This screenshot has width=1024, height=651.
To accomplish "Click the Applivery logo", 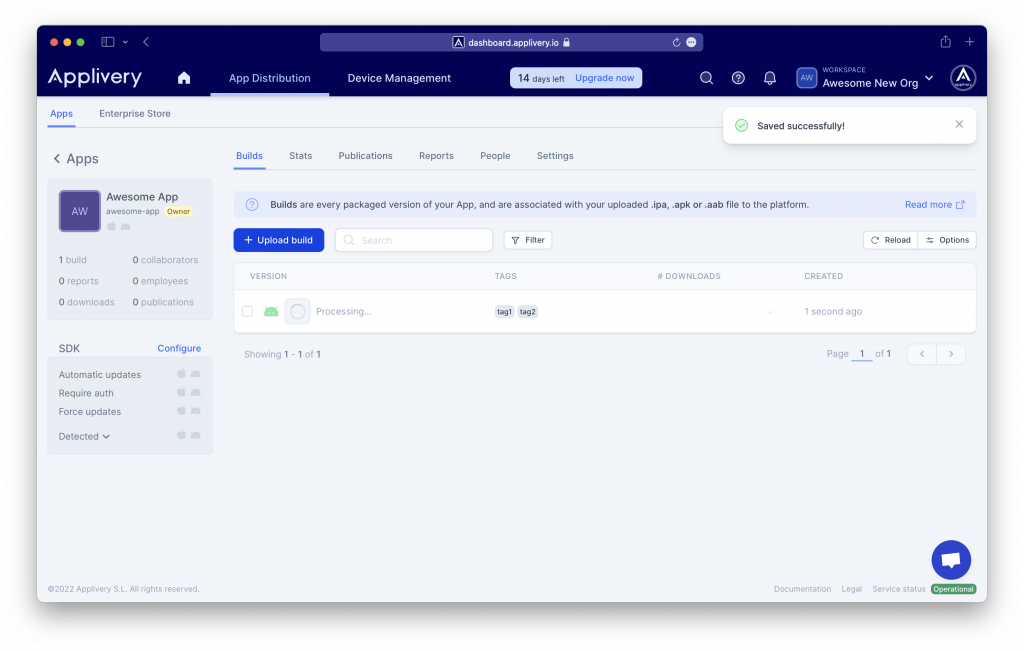I will [x=95, y=77].
